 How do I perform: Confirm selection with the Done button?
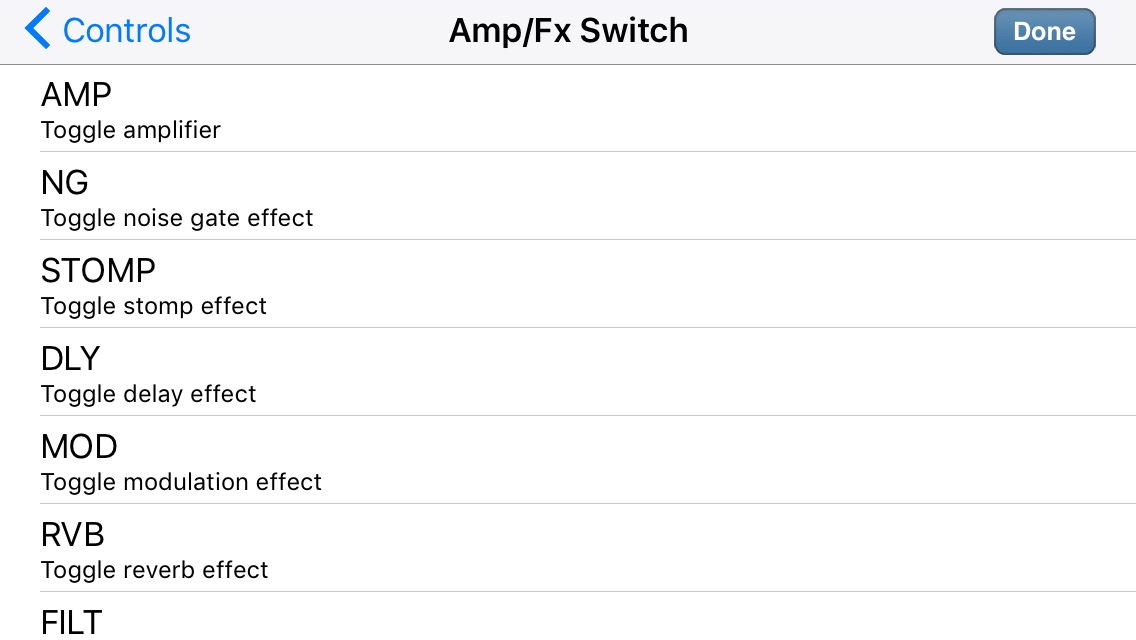[1044, 31]
